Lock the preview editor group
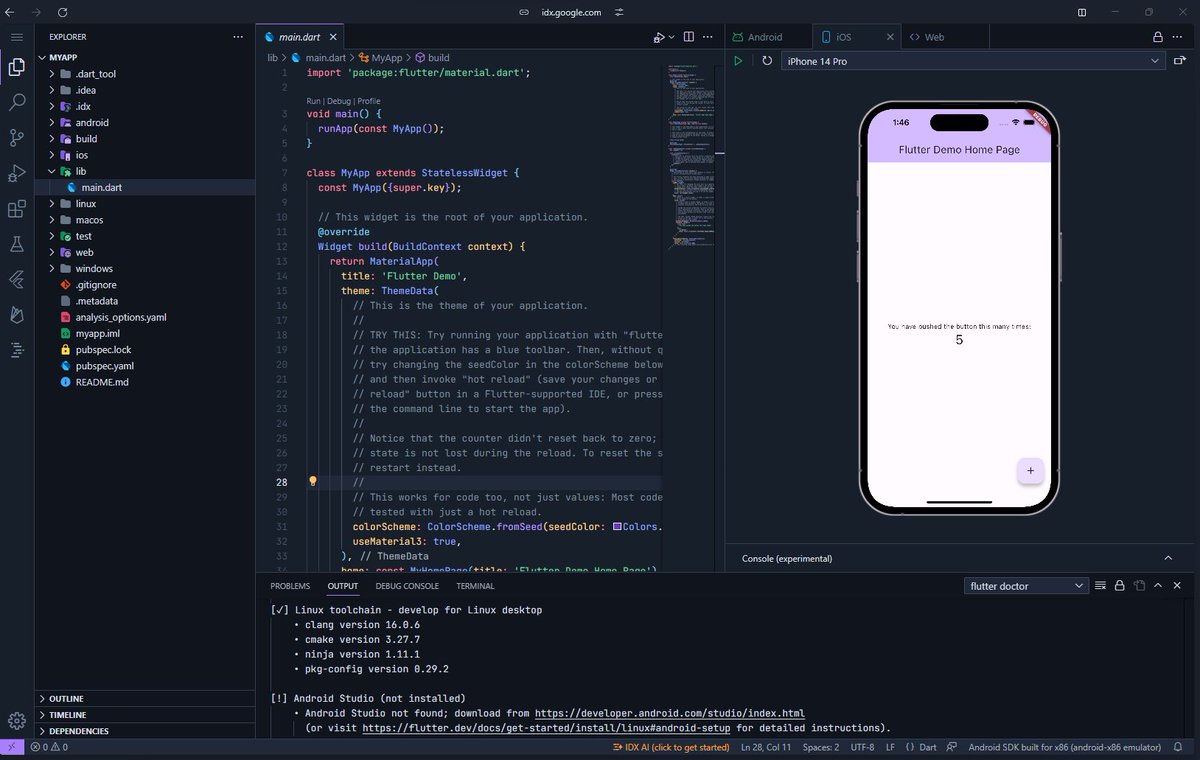Screen dimensions: 1200x760 (1158, 37)
